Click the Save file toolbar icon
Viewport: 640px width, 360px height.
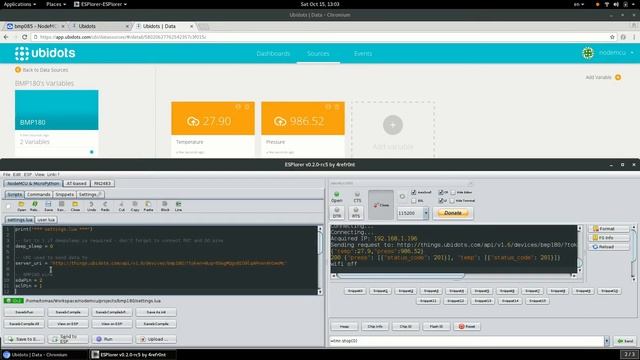pyautogui.click(x=48, y=206)
